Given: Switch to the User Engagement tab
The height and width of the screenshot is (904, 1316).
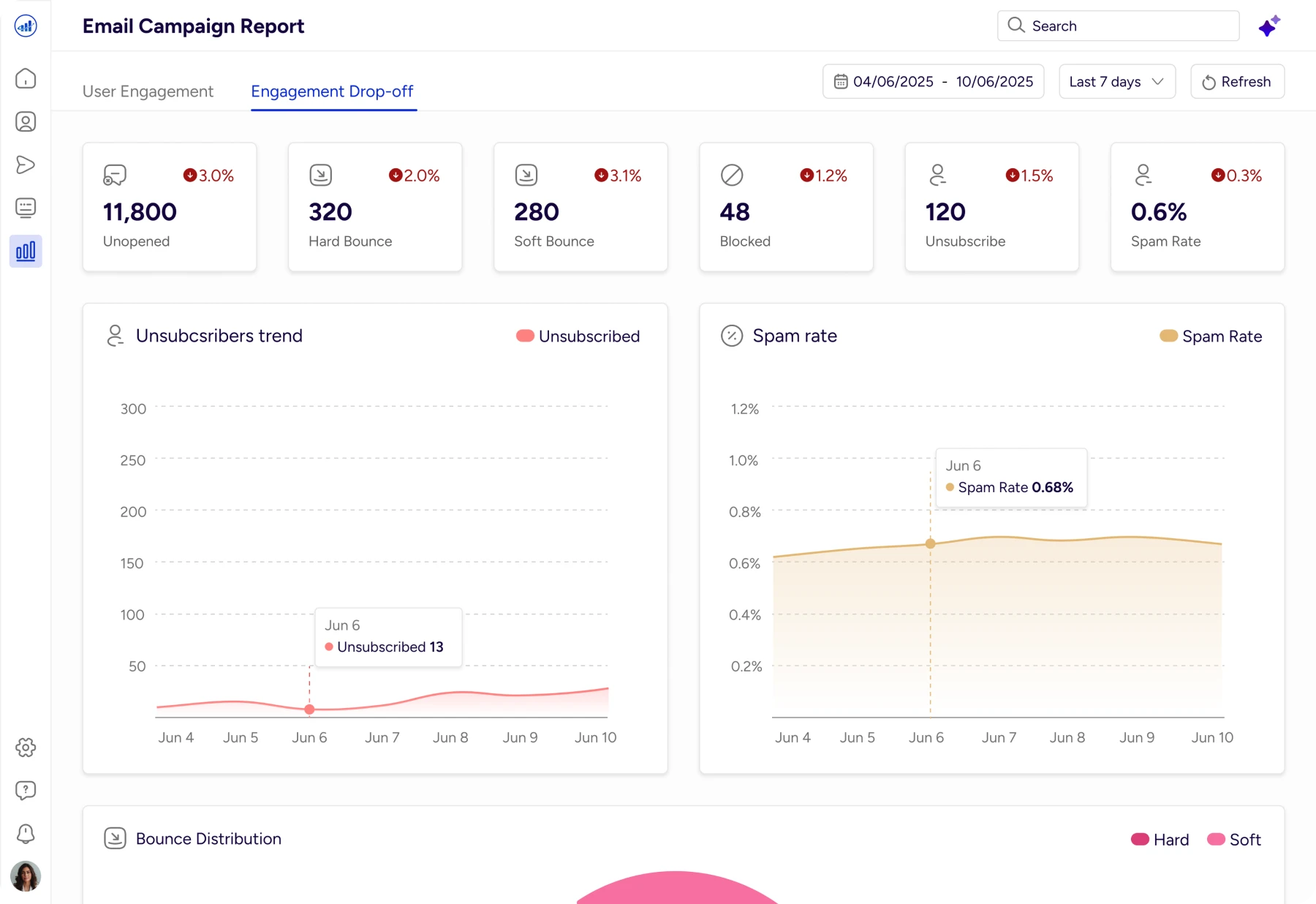Looking at the screenshot, I should [x=148, y=91].
